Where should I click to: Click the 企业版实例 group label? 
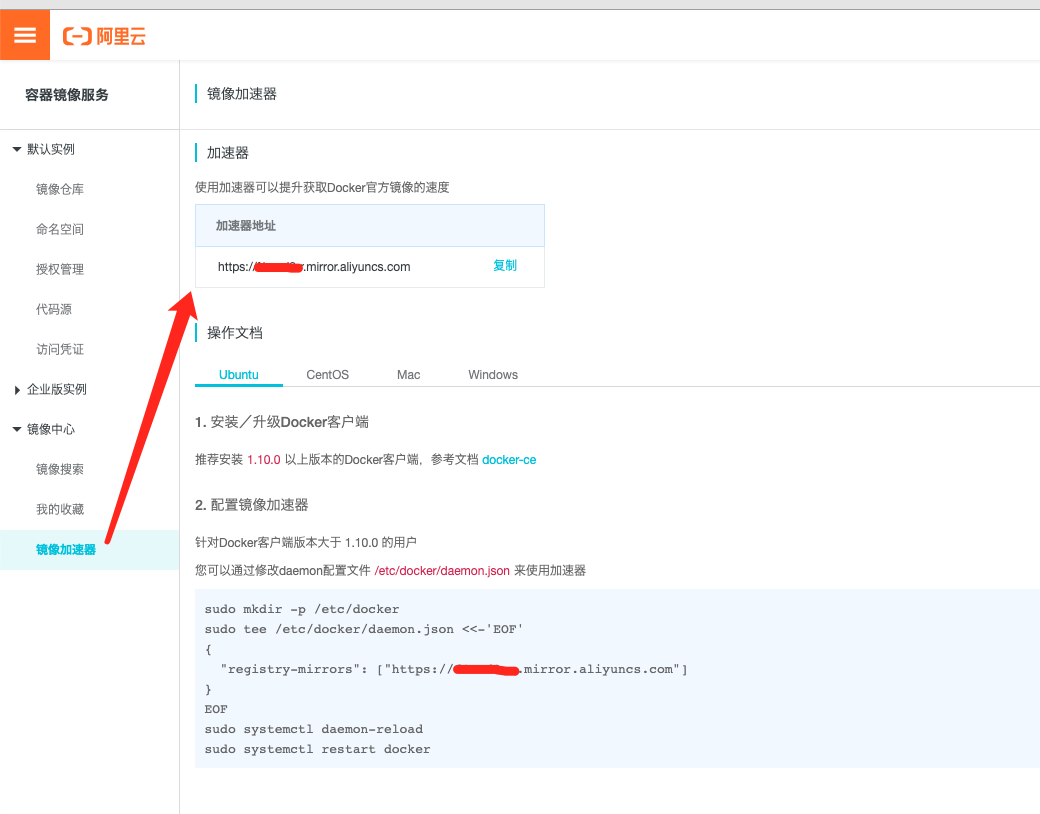click(x=56, y=389)
